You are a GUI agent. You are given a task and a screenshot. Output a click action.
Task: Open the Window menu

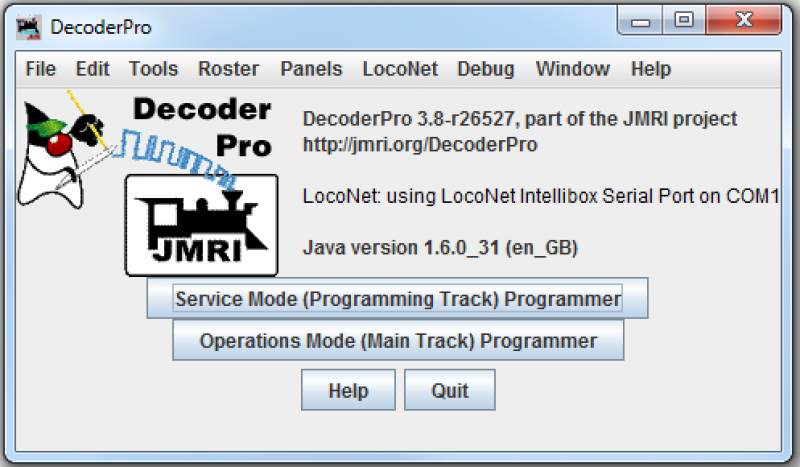click(572, 69)
